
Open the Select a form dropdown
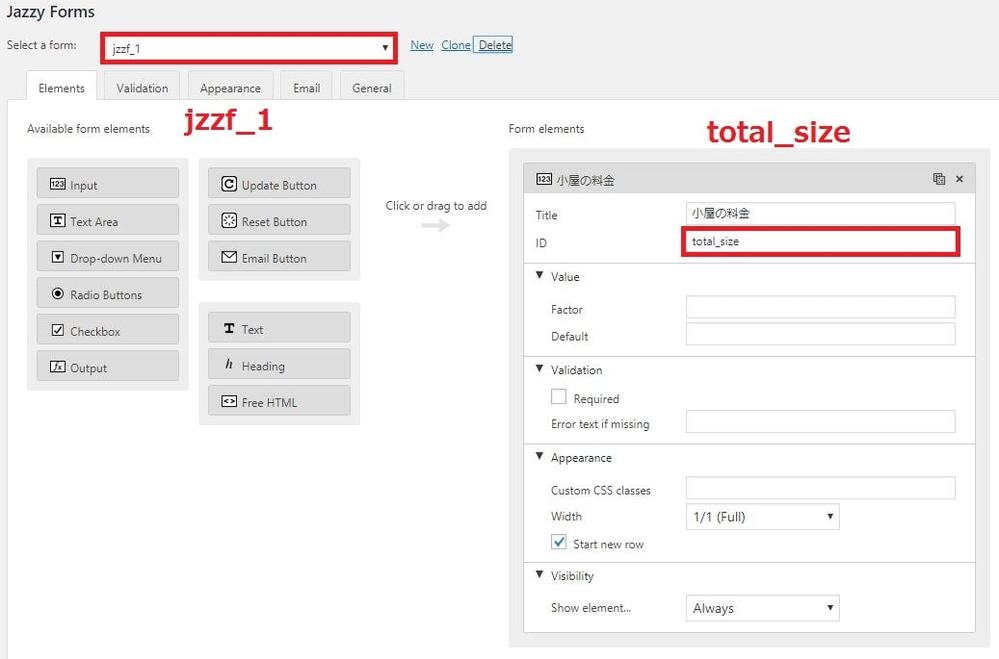[249, 47]
